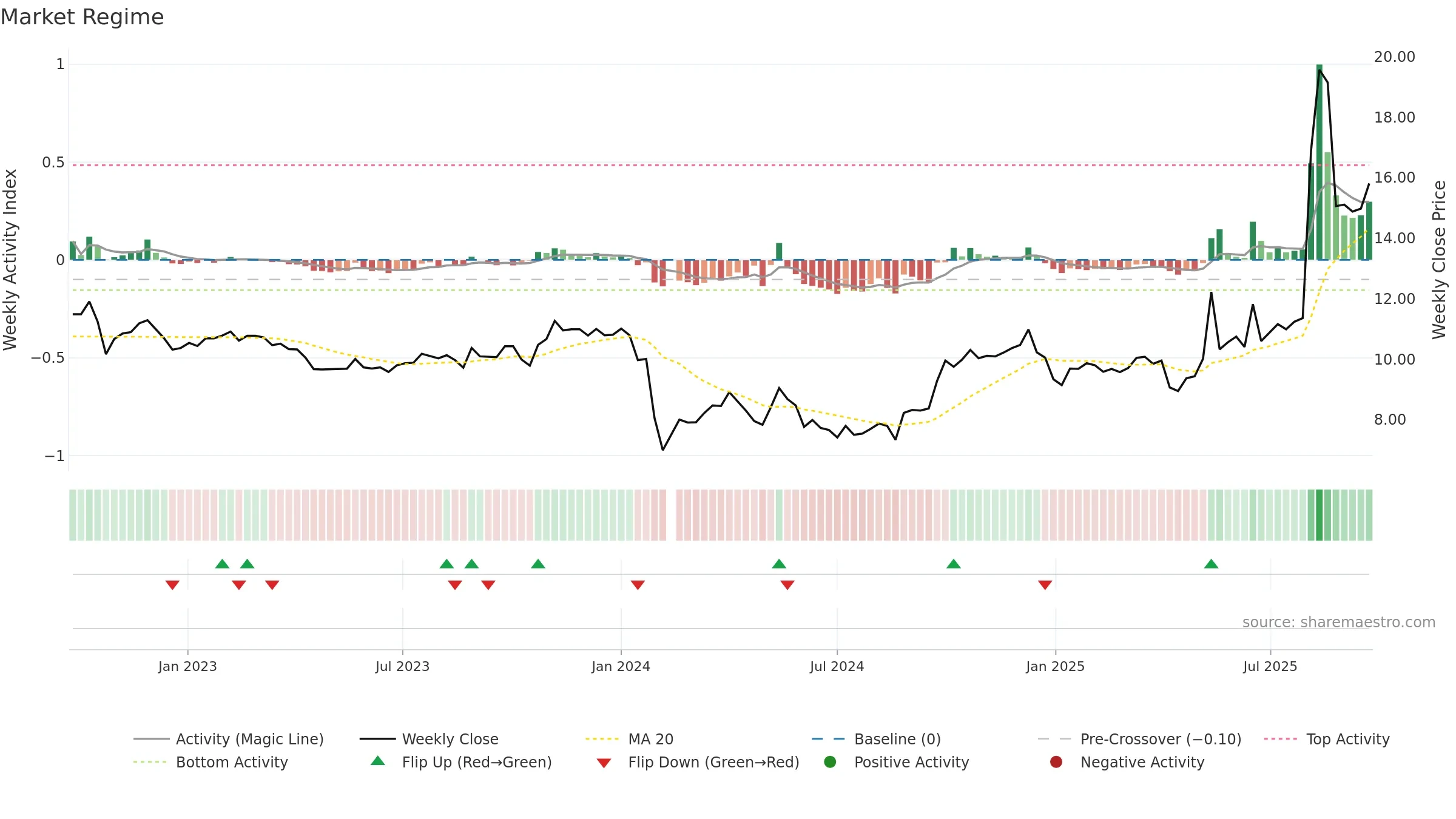This screenshot has width=1456, height=819.
Task: Click the Jul 2024 x-axis label
Action: click(x=837, y=666)
